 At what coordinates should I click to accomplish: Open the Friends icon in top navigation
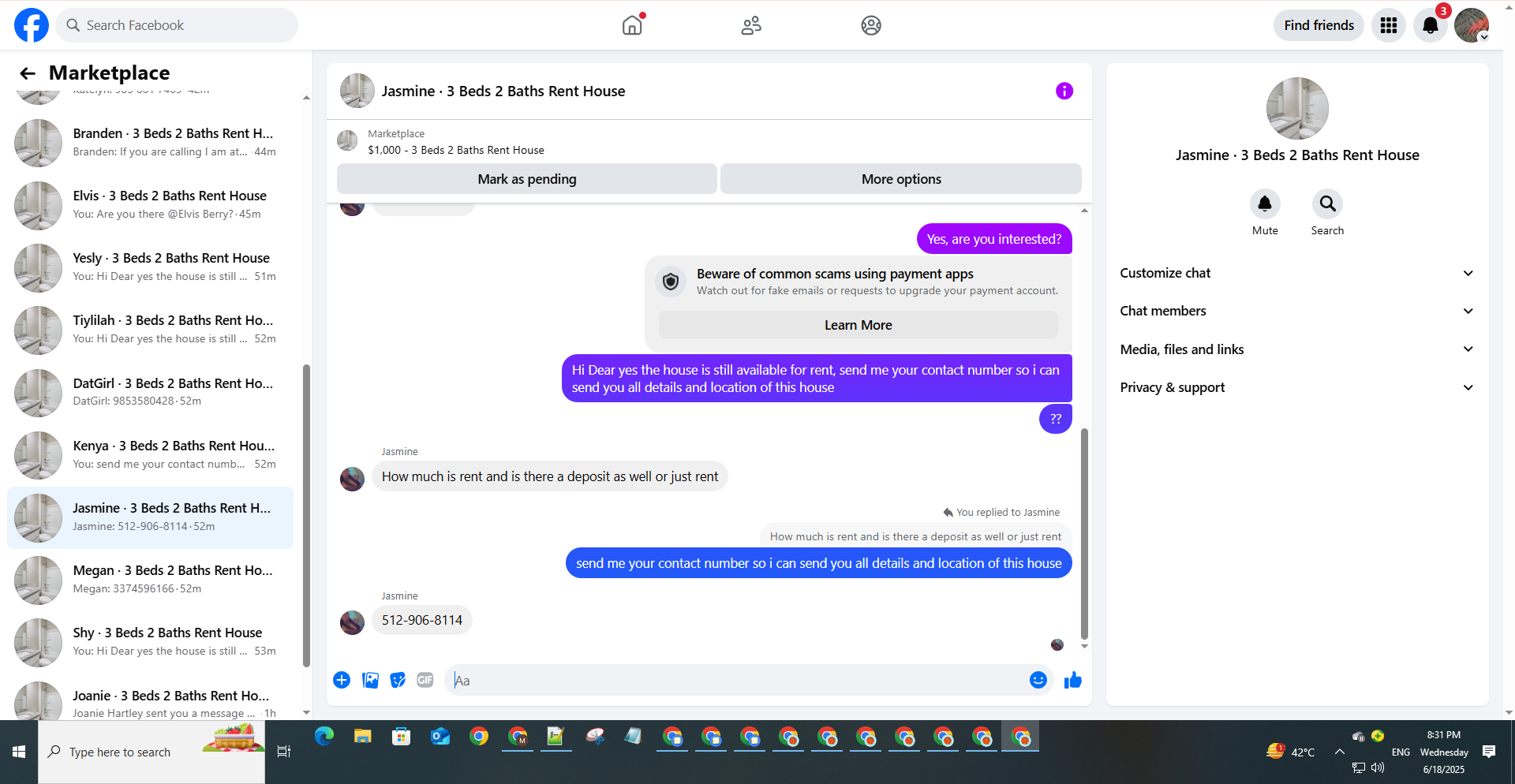(751, 25)
